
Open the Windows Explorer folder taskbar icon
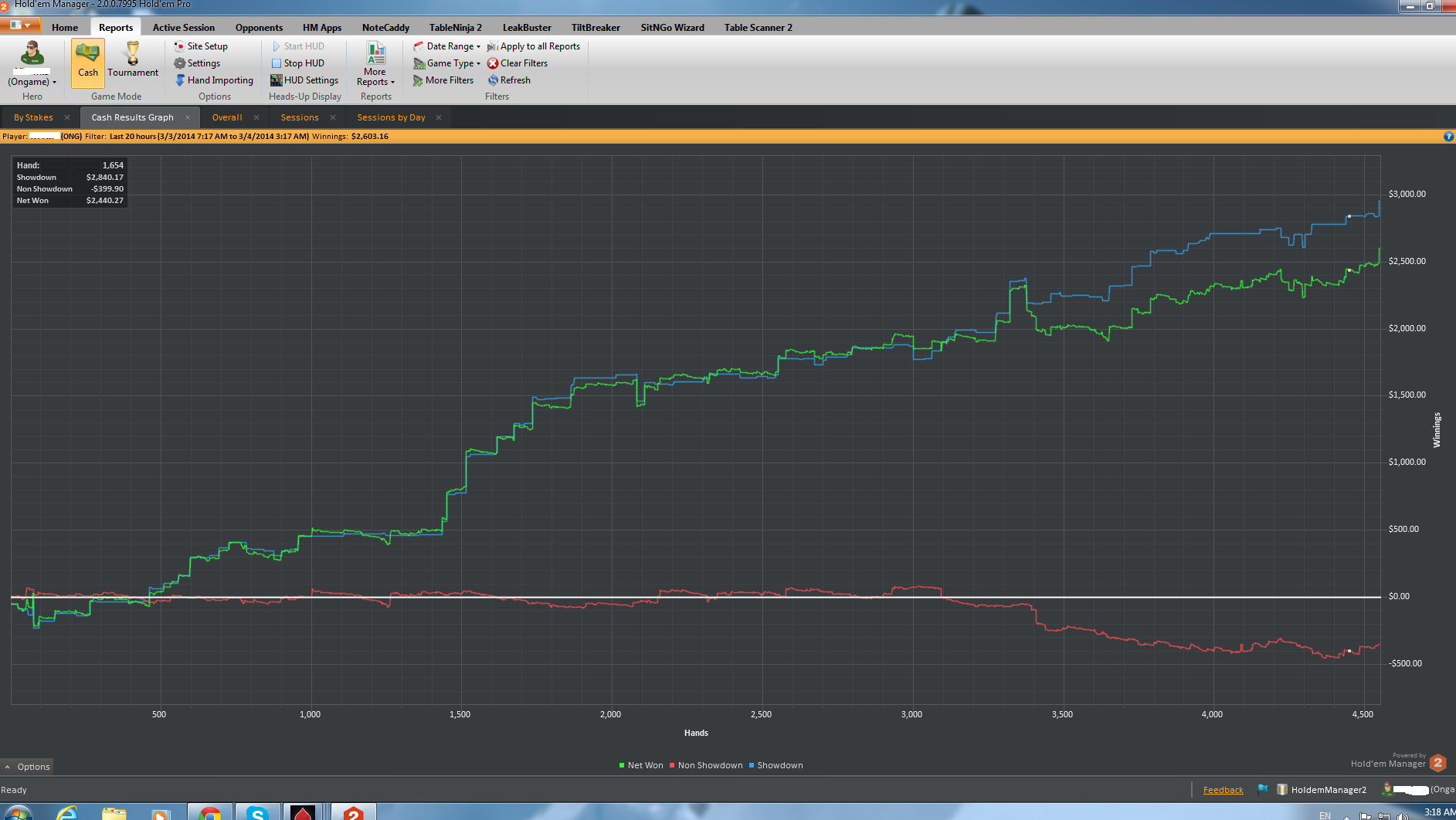[x=114, y=812]
